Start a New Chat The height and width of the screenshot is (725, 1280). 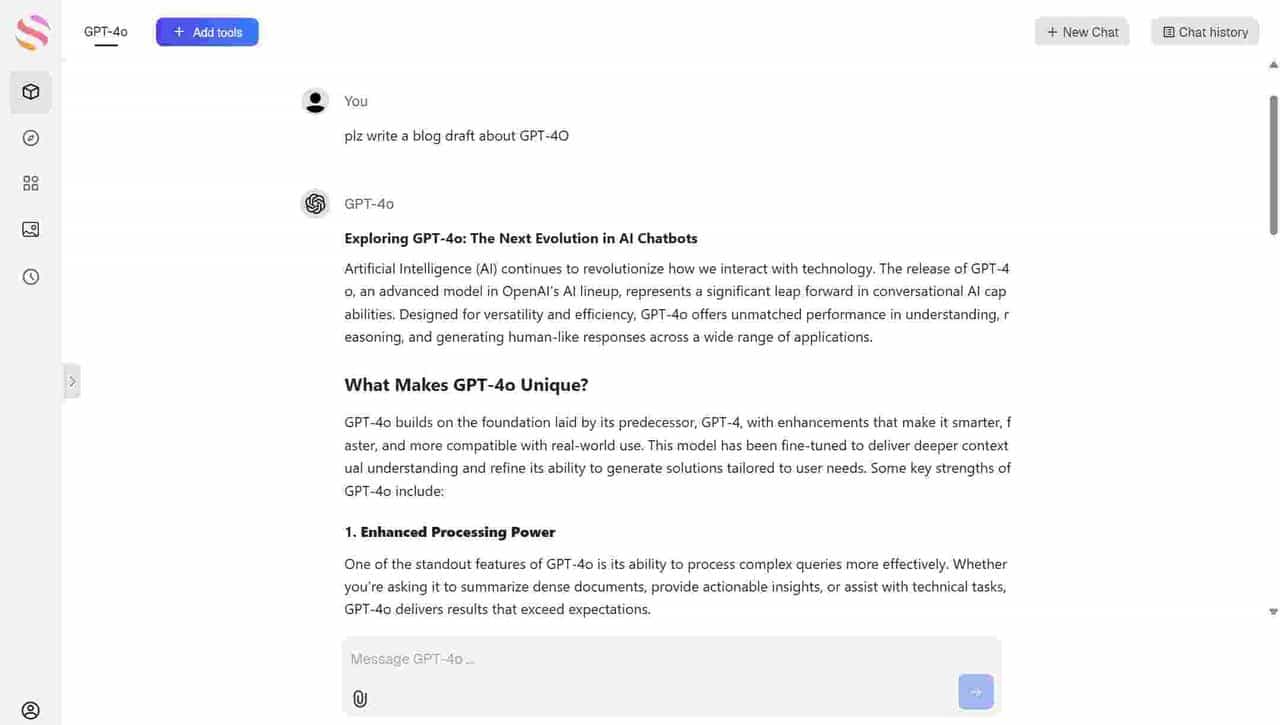pyautogui.click(x=1082, y=32)
